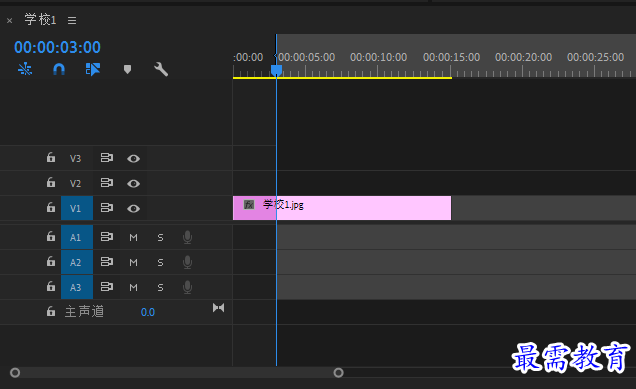636x389 pixels.
Task: Toggle the magnet snap icon
Action: tap(59, 69)
